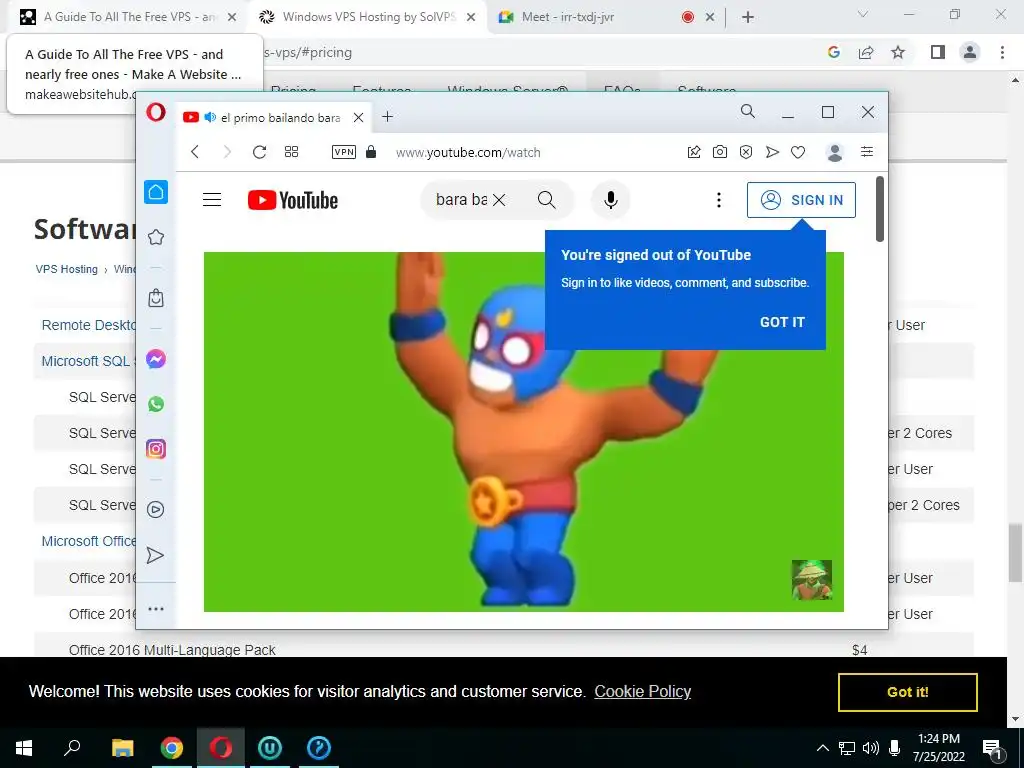This screenshot has height=768, width=1024.
Task: Open Opera ad blocker shield icon
Action: (x=746, y=152)
